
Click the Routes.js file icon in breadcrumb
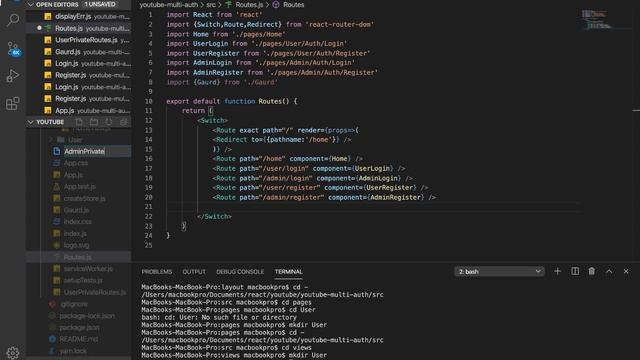[x=229, y=4]
